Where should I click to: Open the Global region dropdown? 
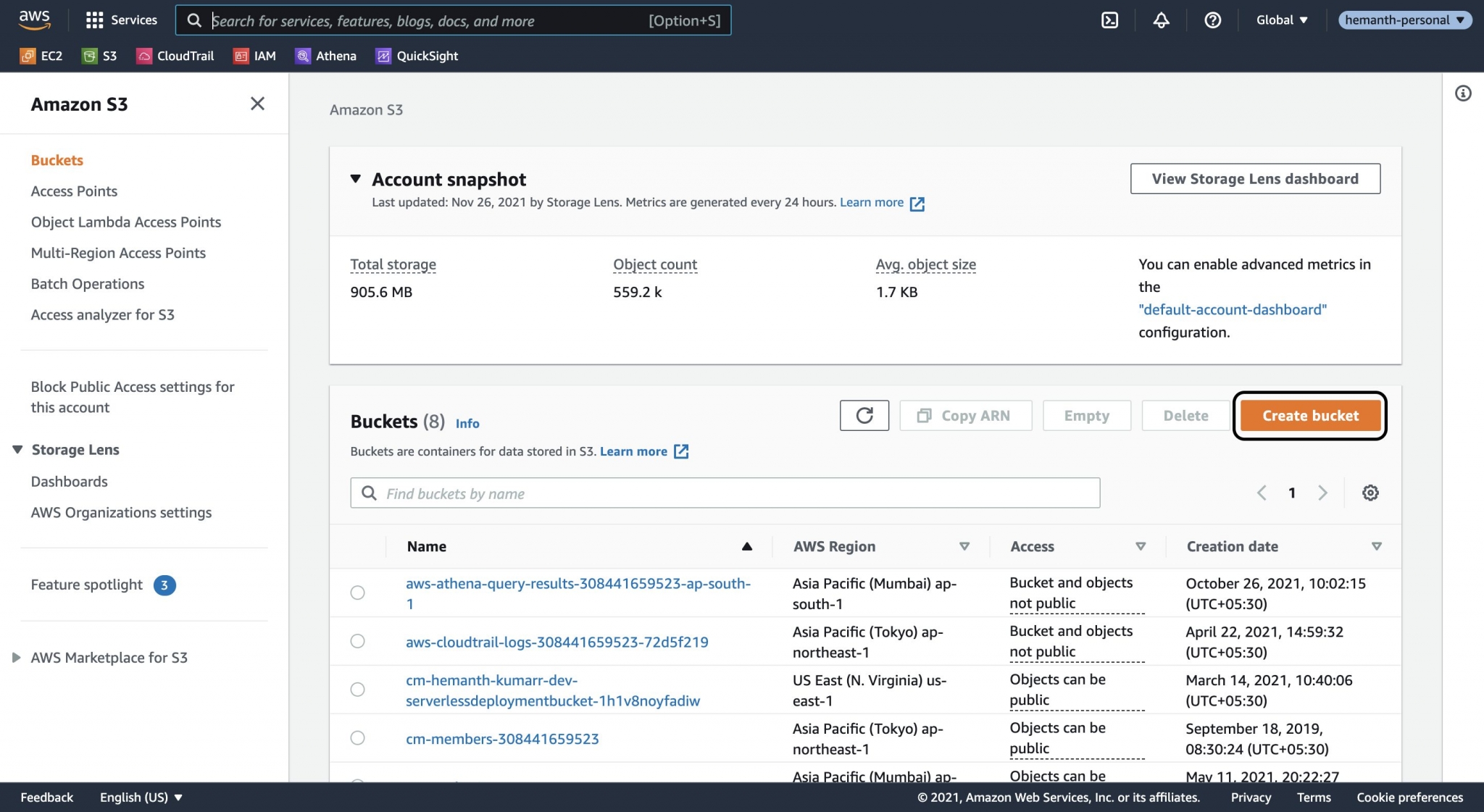pos(1281,20)
